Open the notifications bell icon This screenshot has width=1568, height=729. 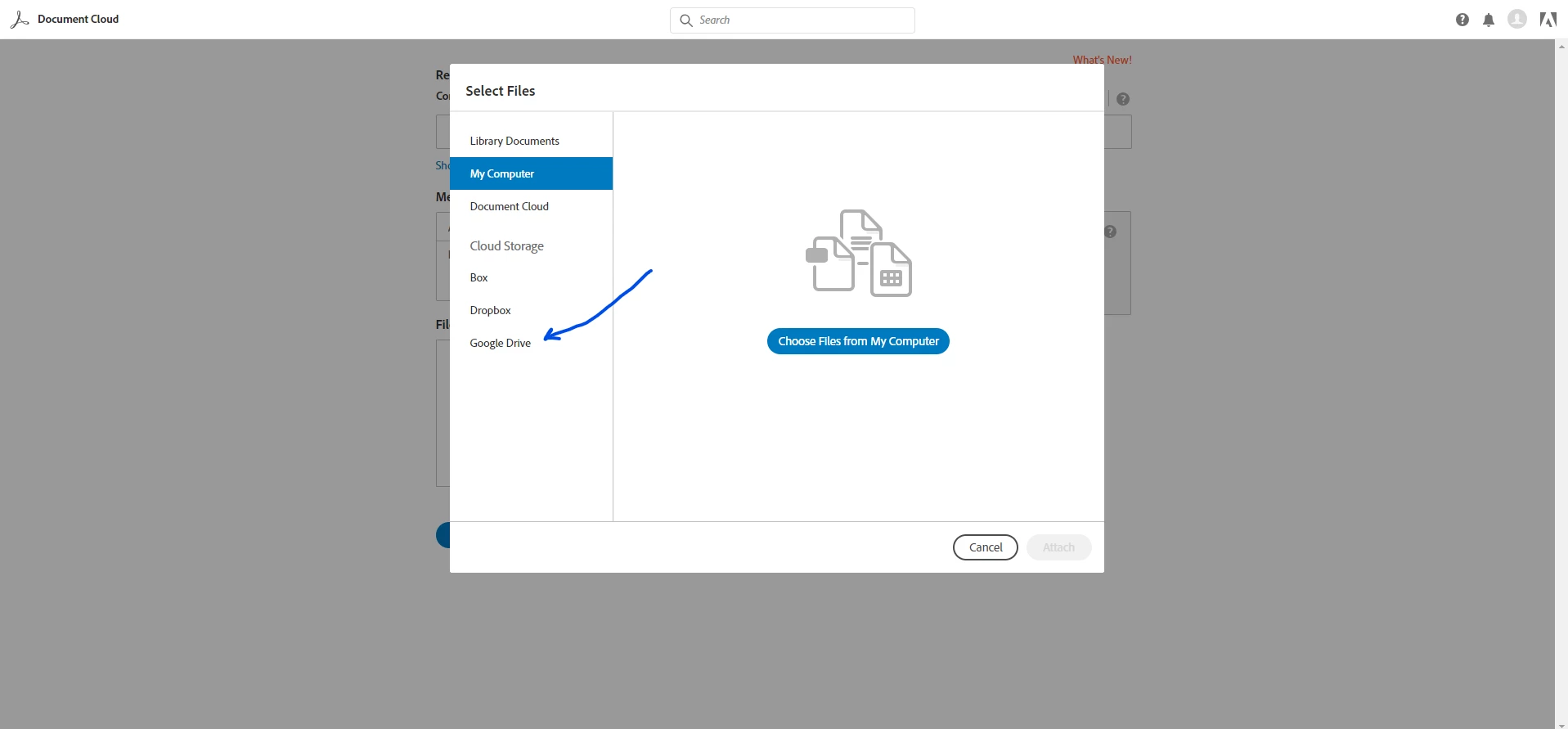(1489, 20)
